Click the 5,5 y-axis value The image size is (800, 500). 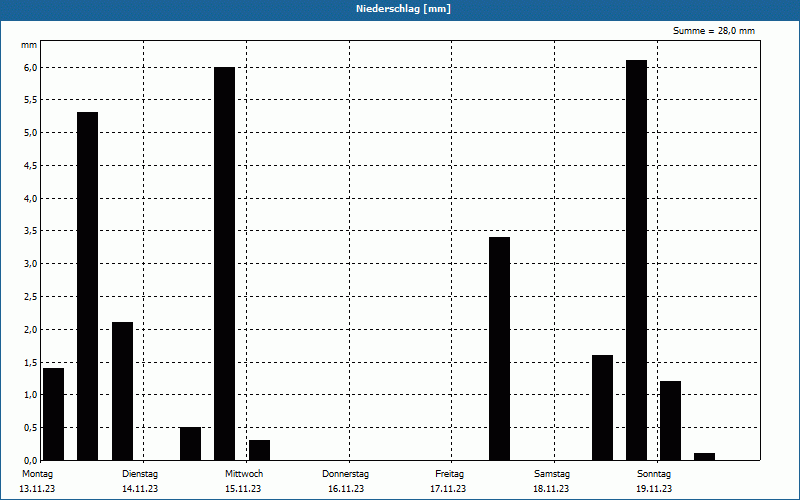pos(31,100)
